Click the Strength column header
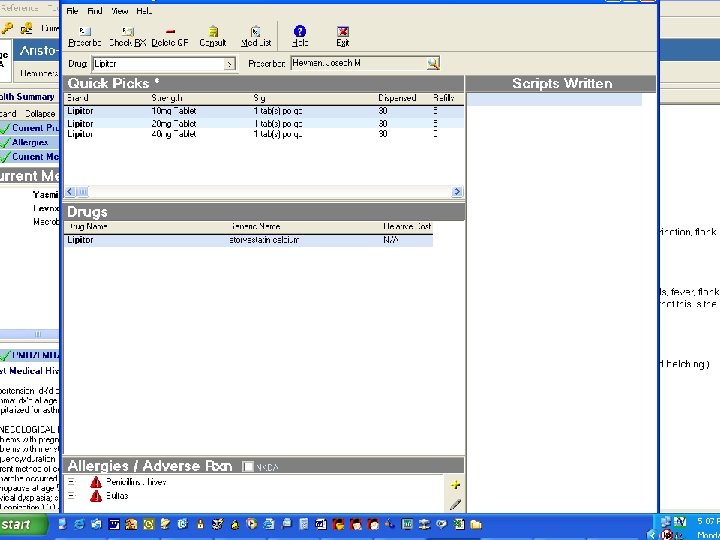This screenshot has width=720, height=540. [167, 98]
